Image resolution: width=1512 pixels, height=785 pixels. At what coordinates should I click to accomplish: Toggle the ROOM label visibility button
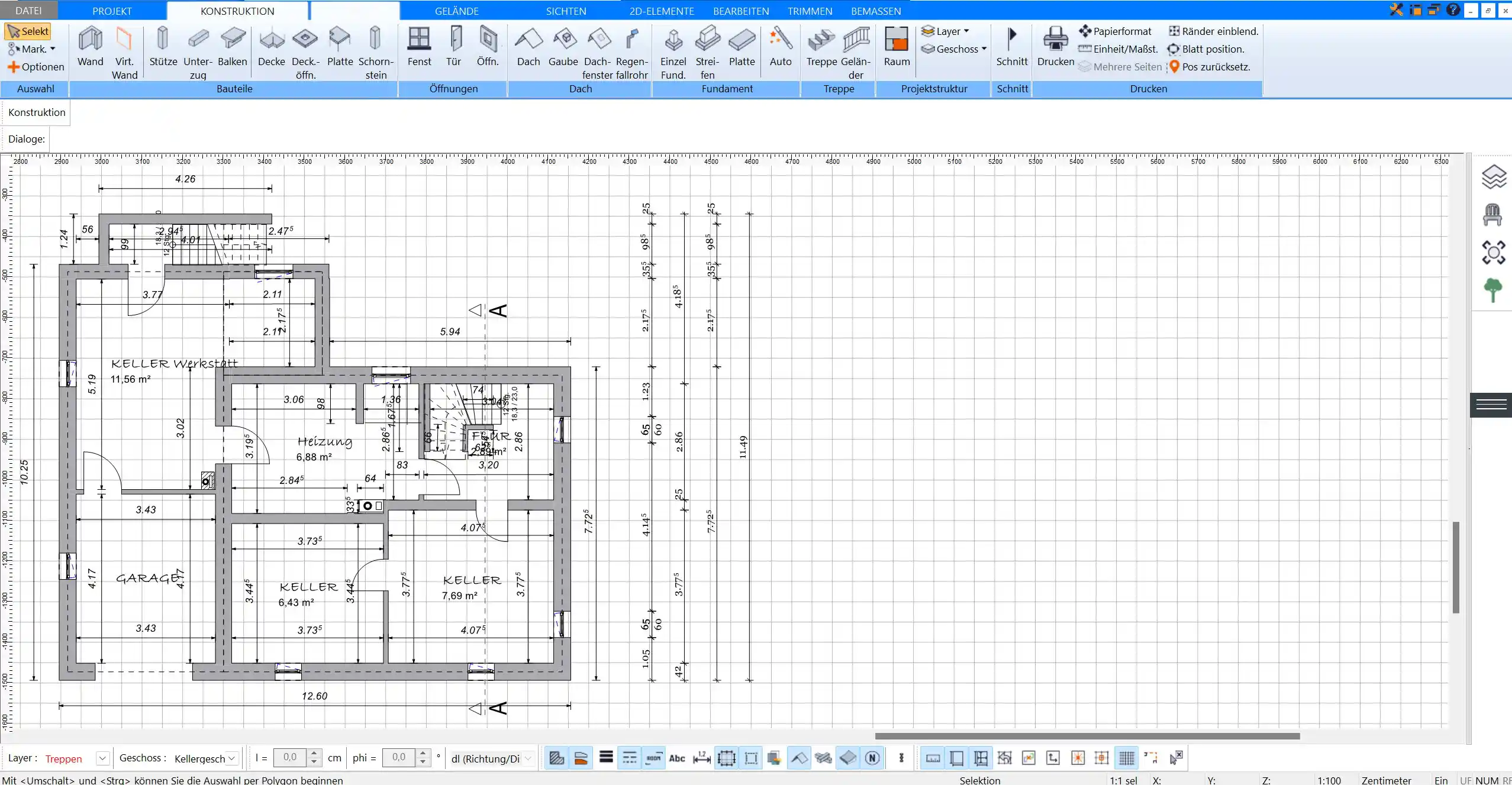653,758
